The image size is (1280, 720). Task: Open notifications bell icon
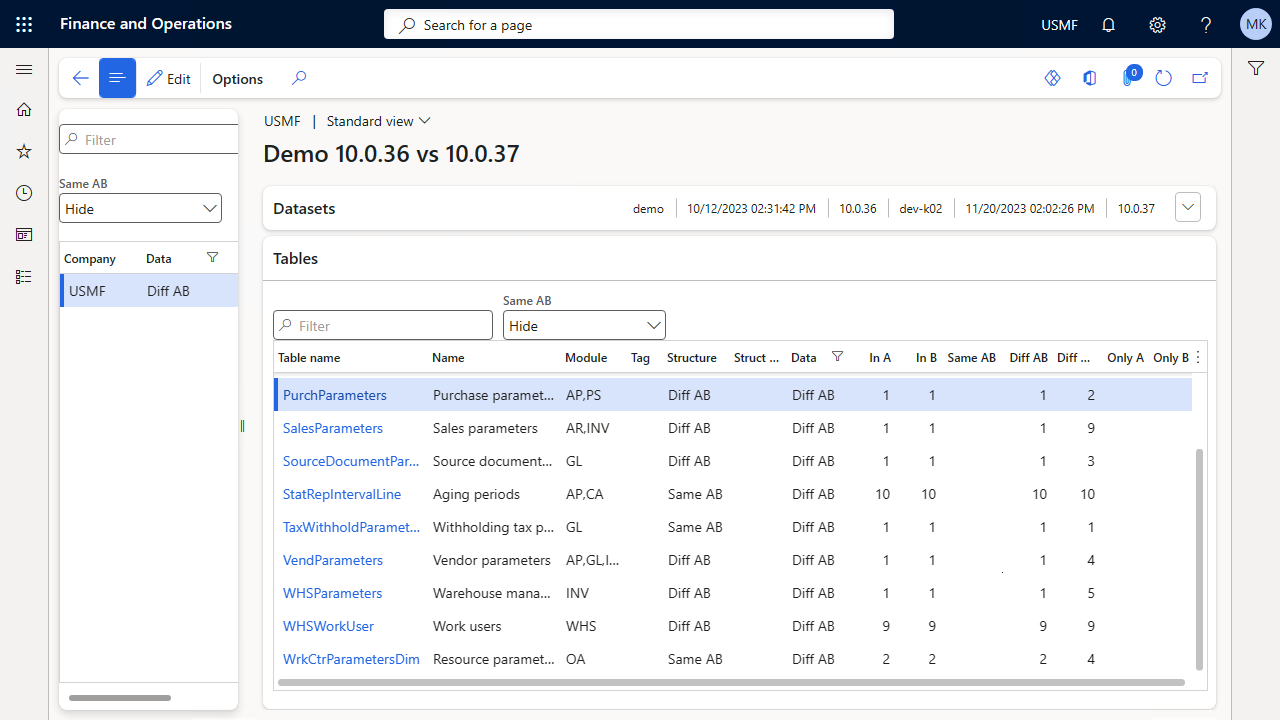click(x=1108, y=25)
